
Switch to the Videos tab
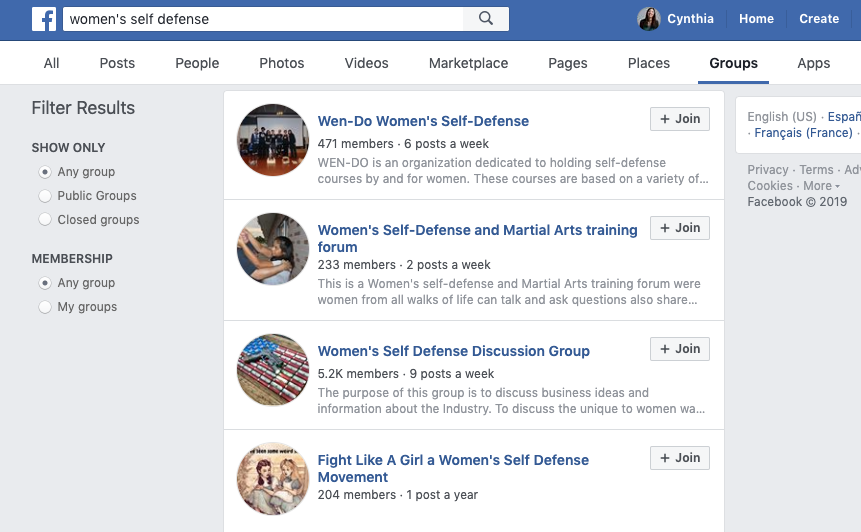(x=366, y=63)
